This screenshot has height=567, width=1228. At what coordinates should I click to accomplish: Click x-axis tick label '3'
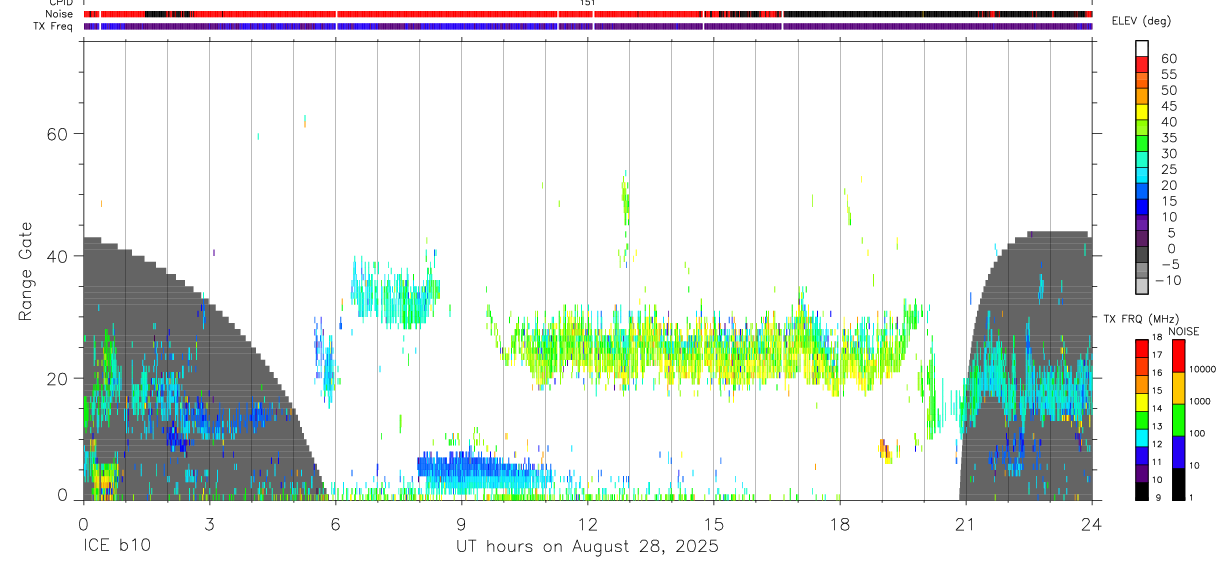pos(209,523)
